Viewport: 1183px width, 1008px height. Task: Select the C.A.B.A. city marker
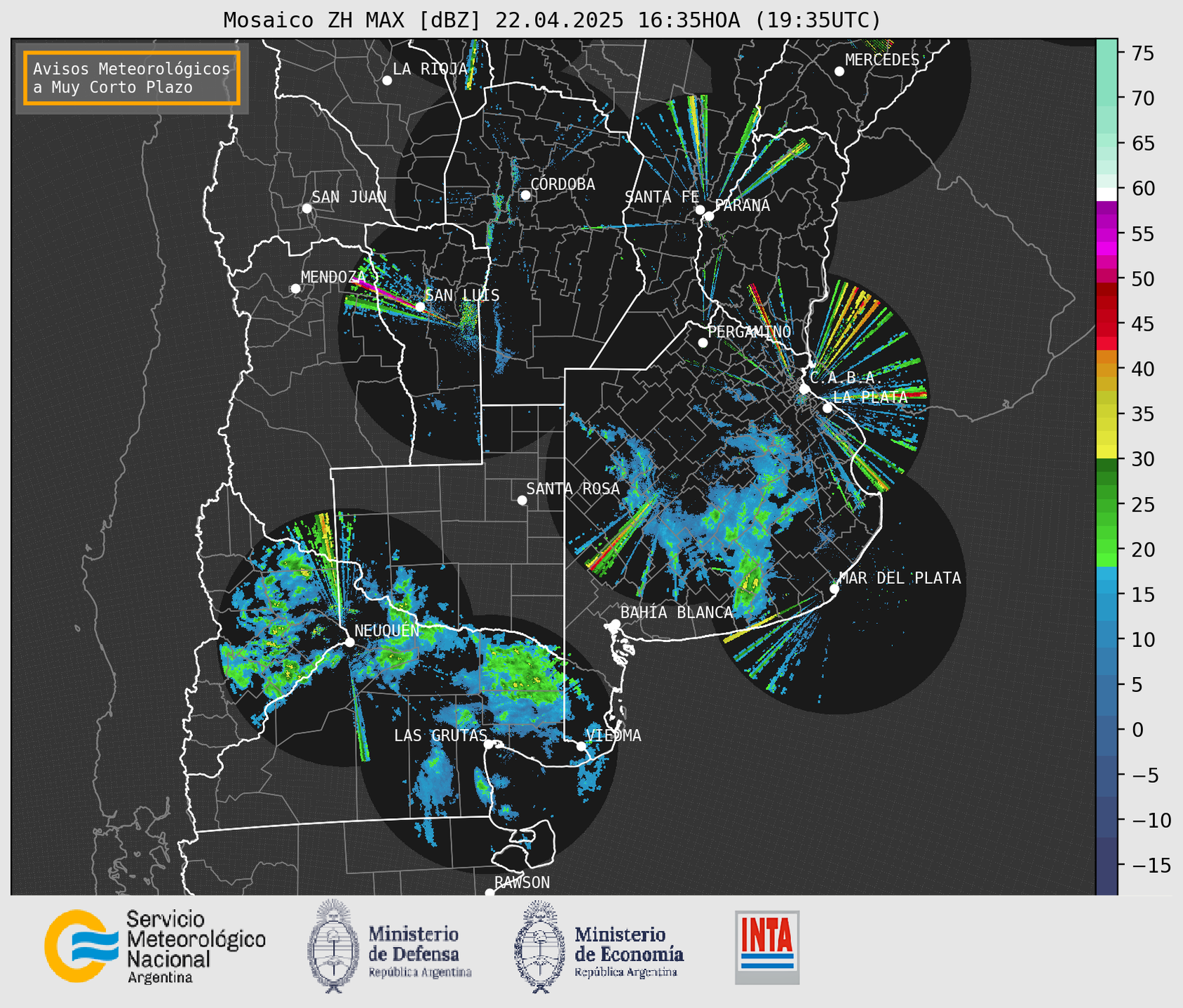pos(805,389)
